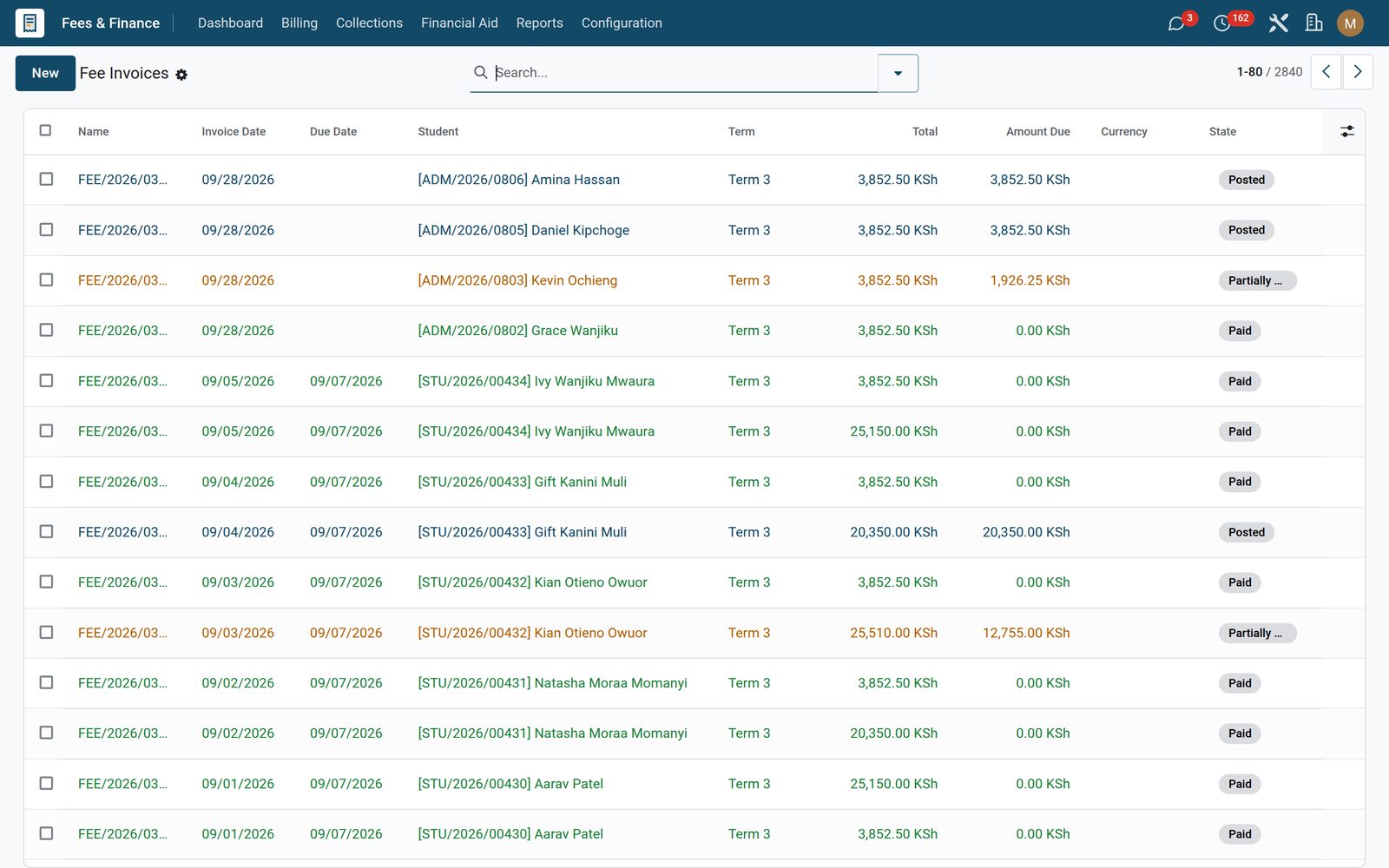Open the company switcher building icon
This screenshot has height=868, width=1389.
point(1314,23)
